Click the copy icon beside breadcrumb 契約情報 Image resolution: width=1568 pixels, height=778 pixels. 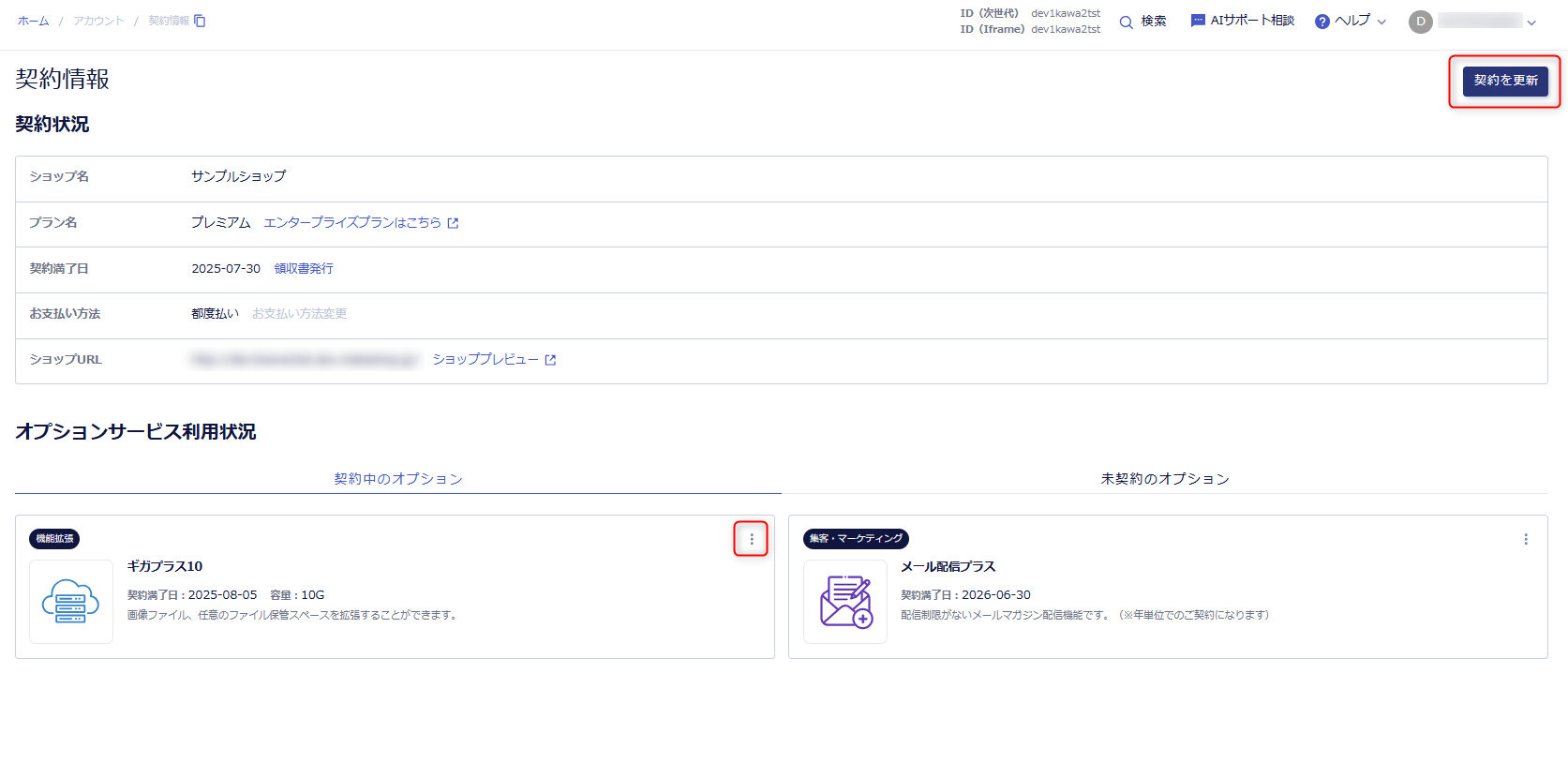tap(200, 21)
